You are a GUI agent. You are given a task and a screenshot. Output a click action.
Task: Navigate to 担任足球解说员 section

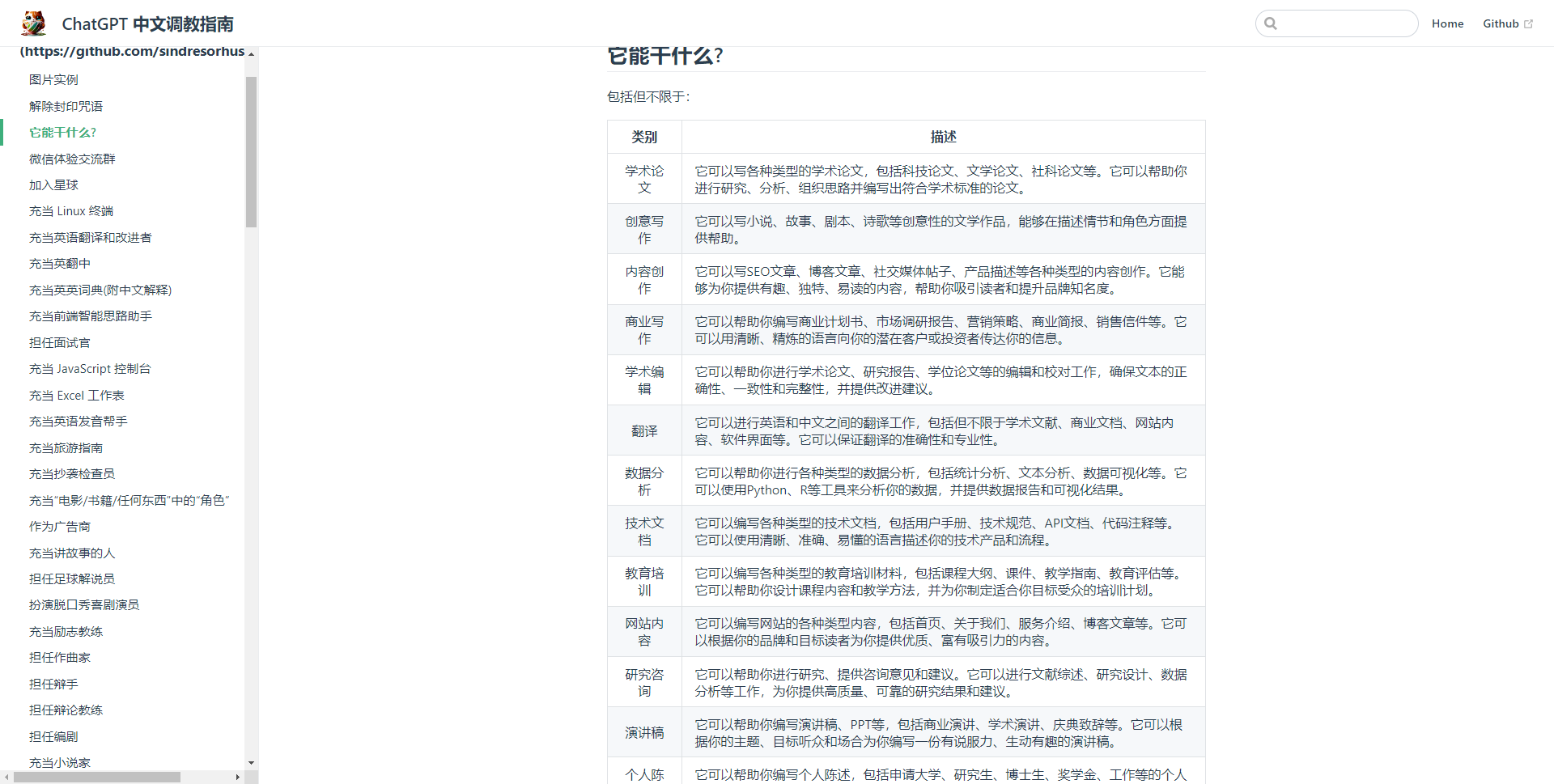pos(72,578)
